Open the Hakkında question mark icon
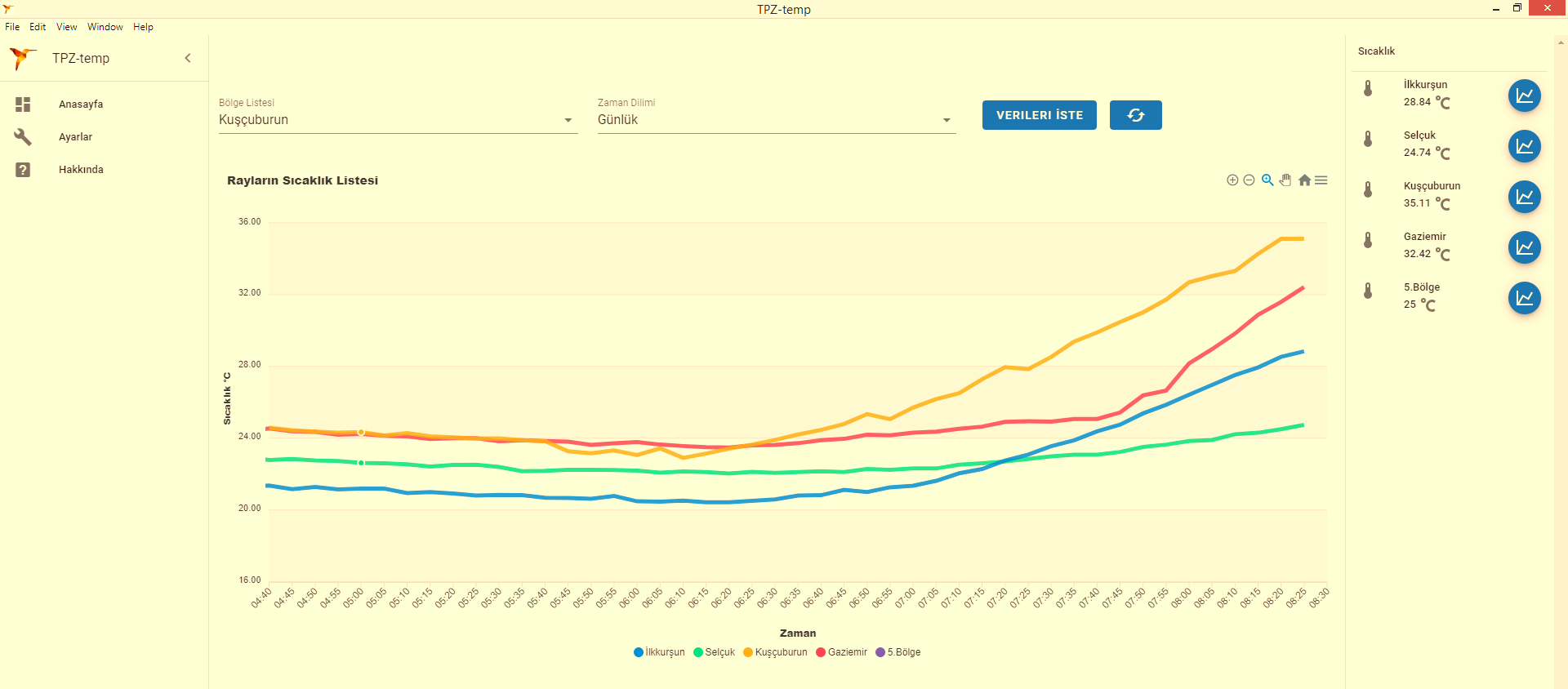This screenshot has width=1568, height=689. (x=23, y=170)
